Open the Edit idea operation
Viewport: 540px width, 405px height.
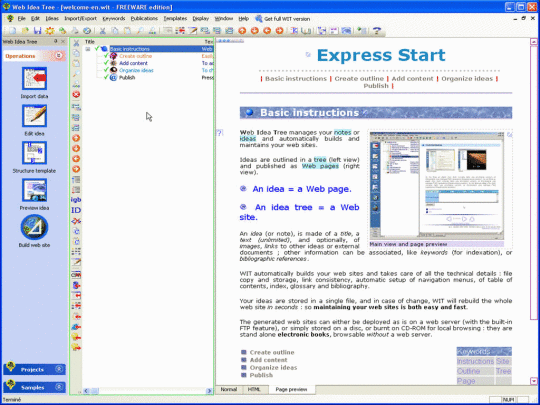[x=34, y=116]
